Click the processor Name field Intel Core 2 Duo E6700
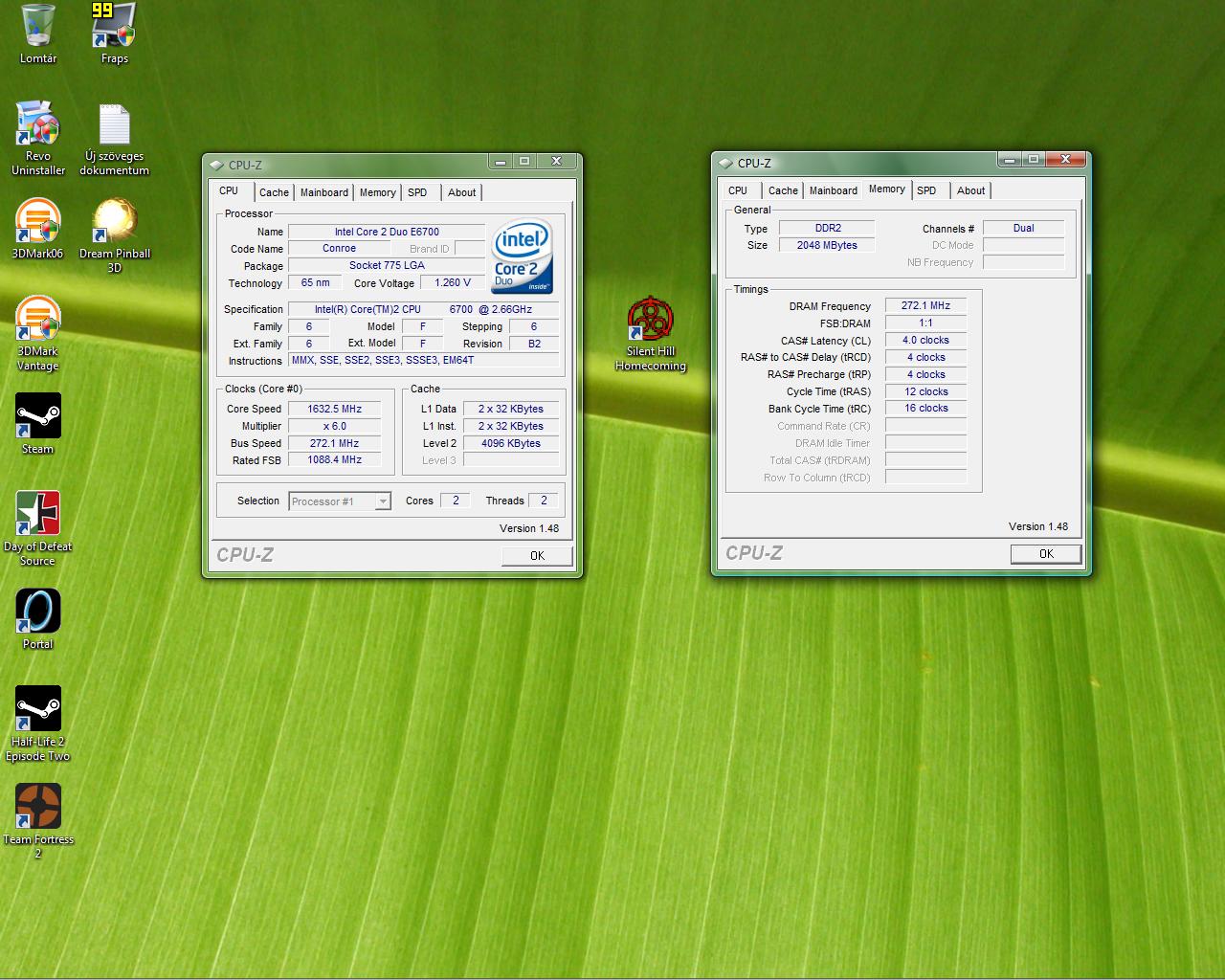This screenshot has height=980, width=1225. pyautogui.click(x=387, y=232)
